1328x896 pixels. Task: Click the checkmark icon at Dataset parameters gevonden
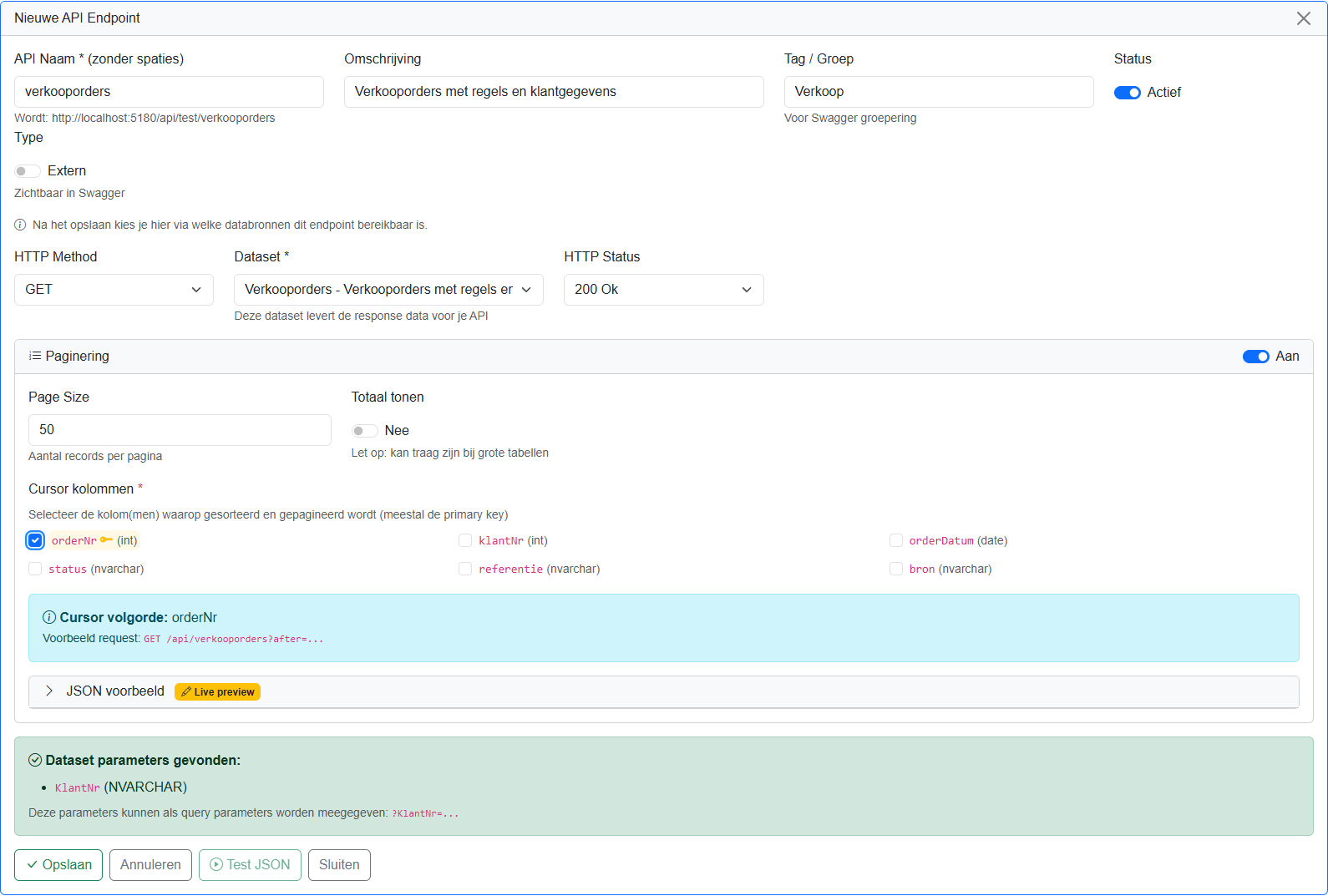(35, 760)
